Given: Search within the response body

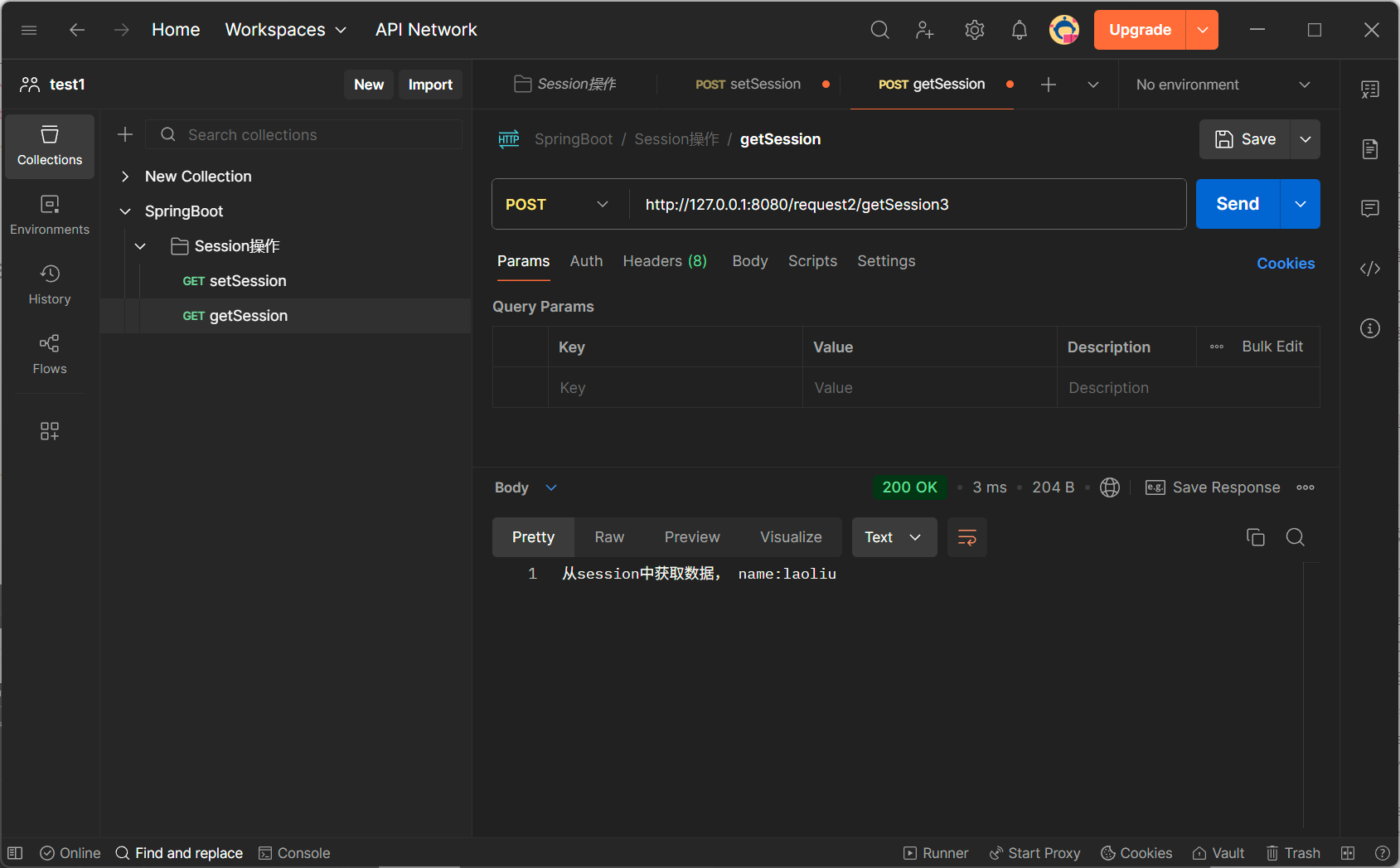Looking at the screenshot, I should (1296, 537).
